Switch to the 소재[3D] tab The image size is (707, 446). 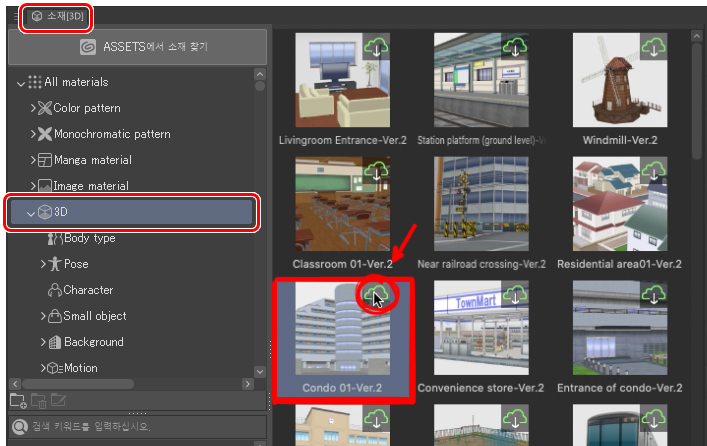(x=56, y=16)
